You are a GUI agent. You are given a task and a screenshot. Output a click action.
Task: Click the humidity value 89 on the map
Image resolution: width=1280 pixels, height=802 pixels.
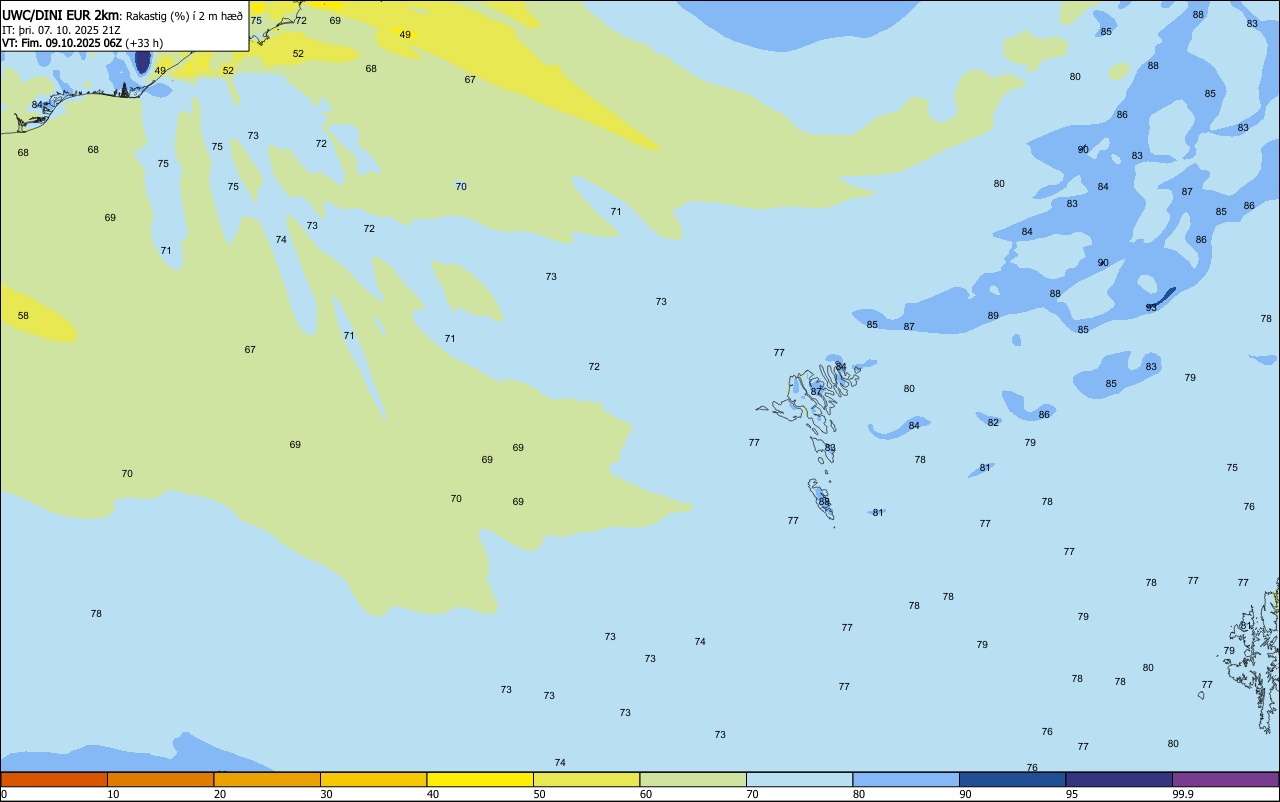click(x=993, y=316)
